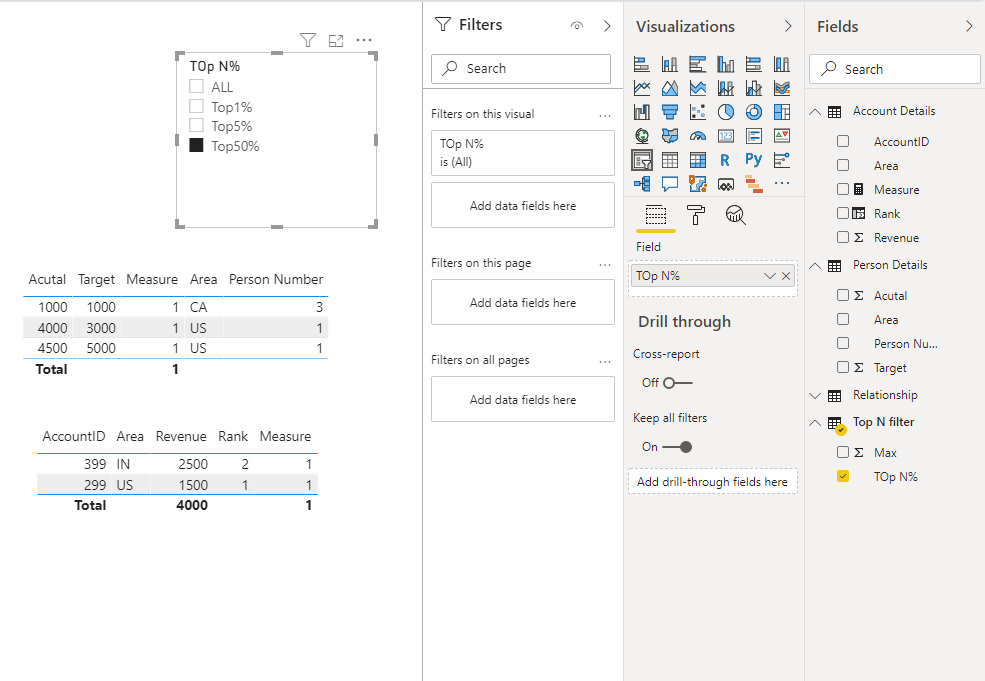The image size is (985, 681).
Task: Insert a filled map visual
Action: click(670, 136)
